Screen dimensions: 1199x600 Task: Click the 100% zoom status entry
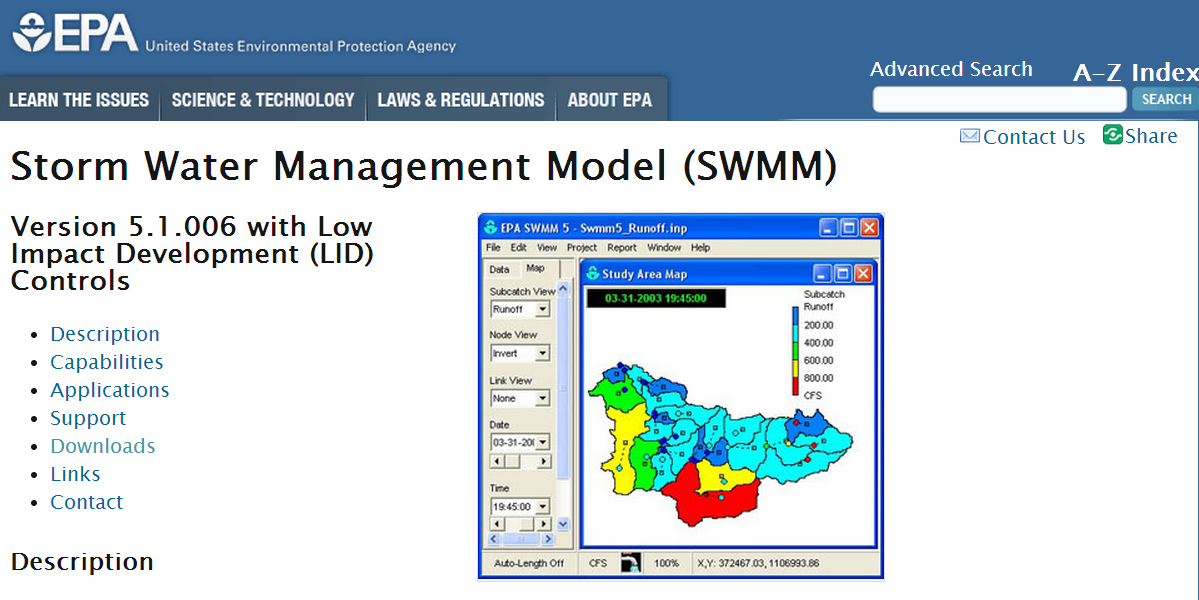pos(666,563)
